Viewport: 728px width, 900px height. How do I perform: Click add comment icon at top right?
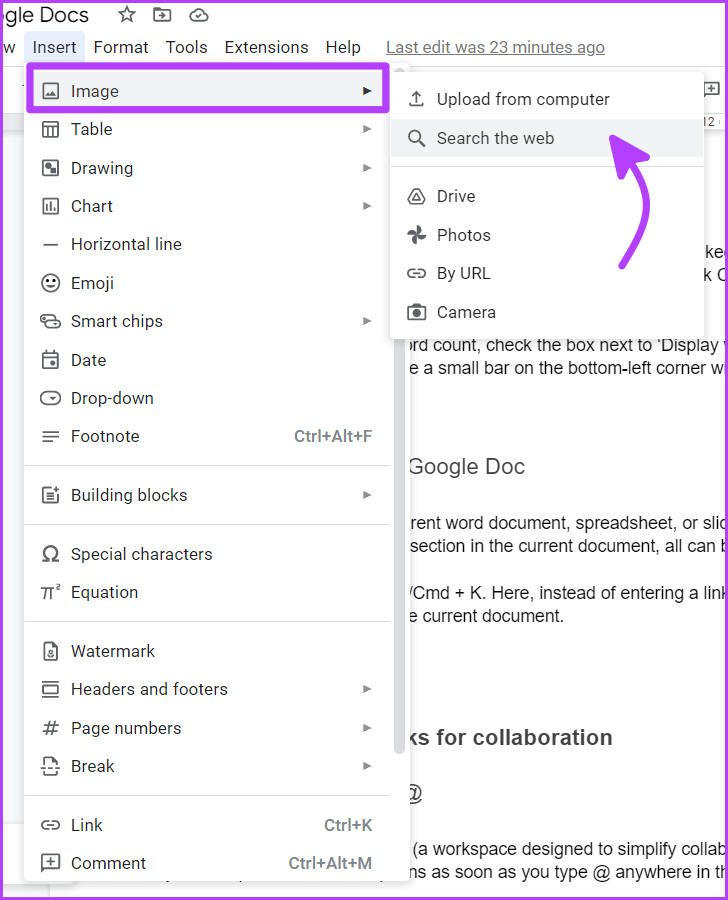pyautogui.click(x=711, y=88)
